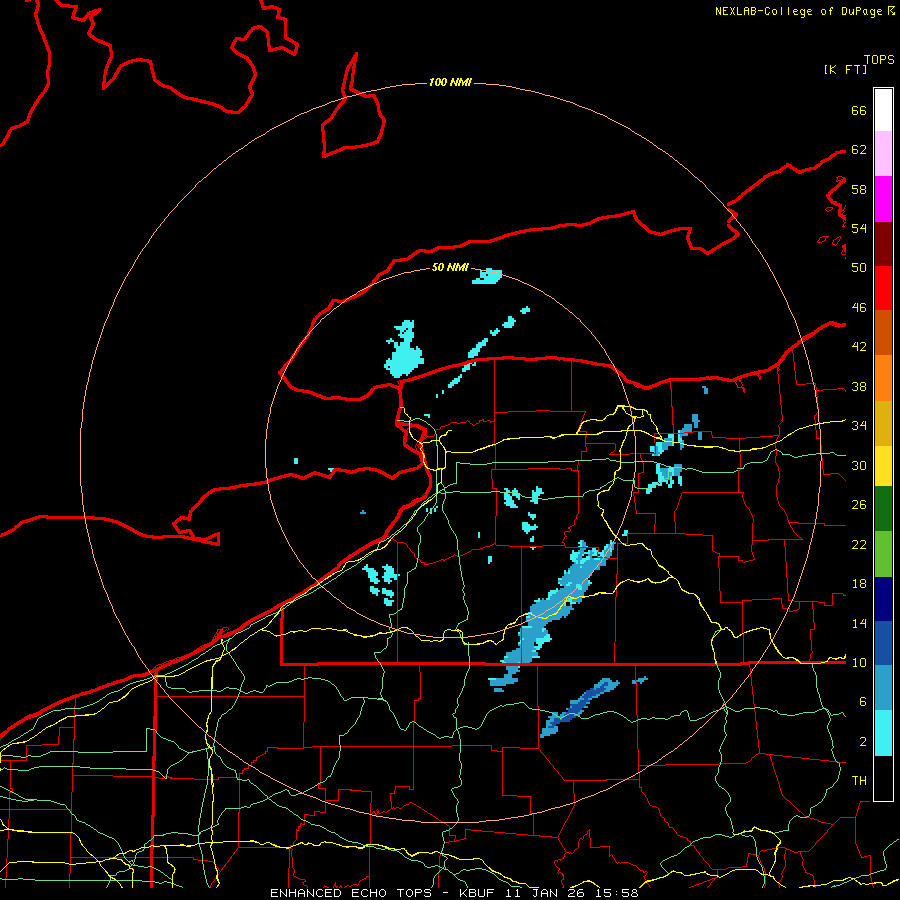This screenshot has height=900, width=900.
Task: Click the cyan 6 kft legend swatch
Action: pos(883,733)
